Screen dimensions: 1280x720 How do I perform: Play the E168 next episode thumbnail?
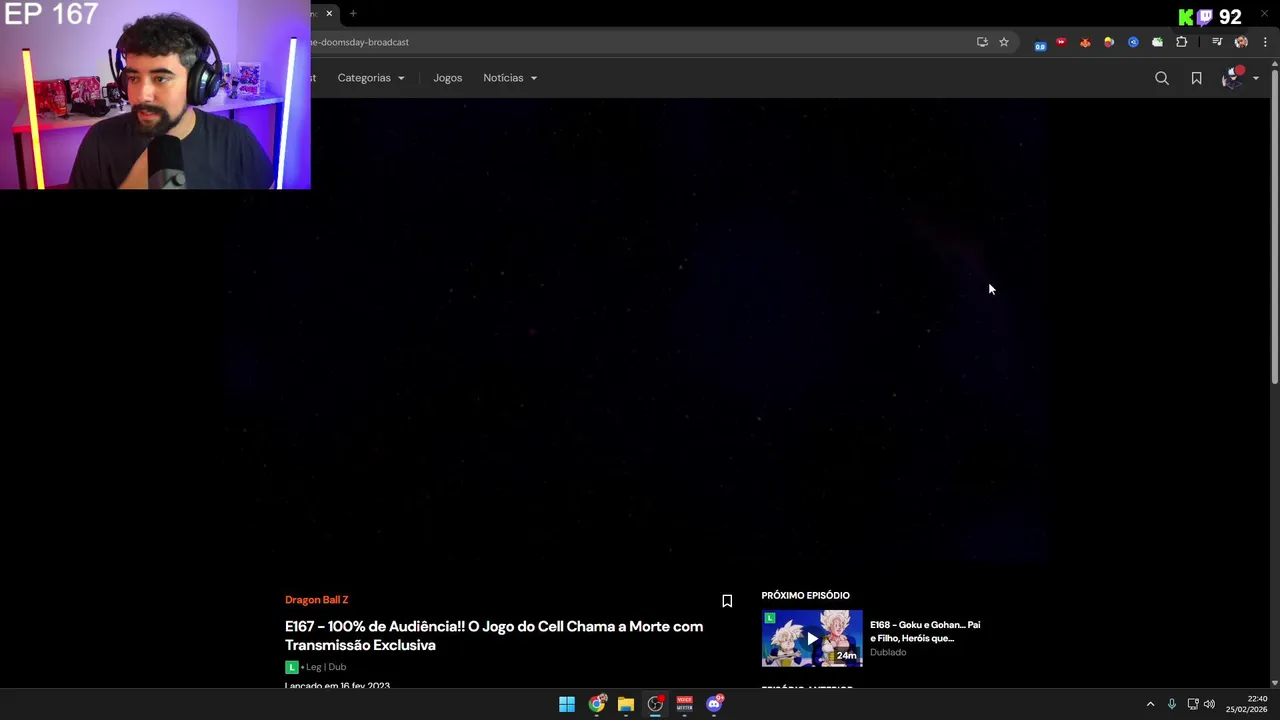pos(812,638)
